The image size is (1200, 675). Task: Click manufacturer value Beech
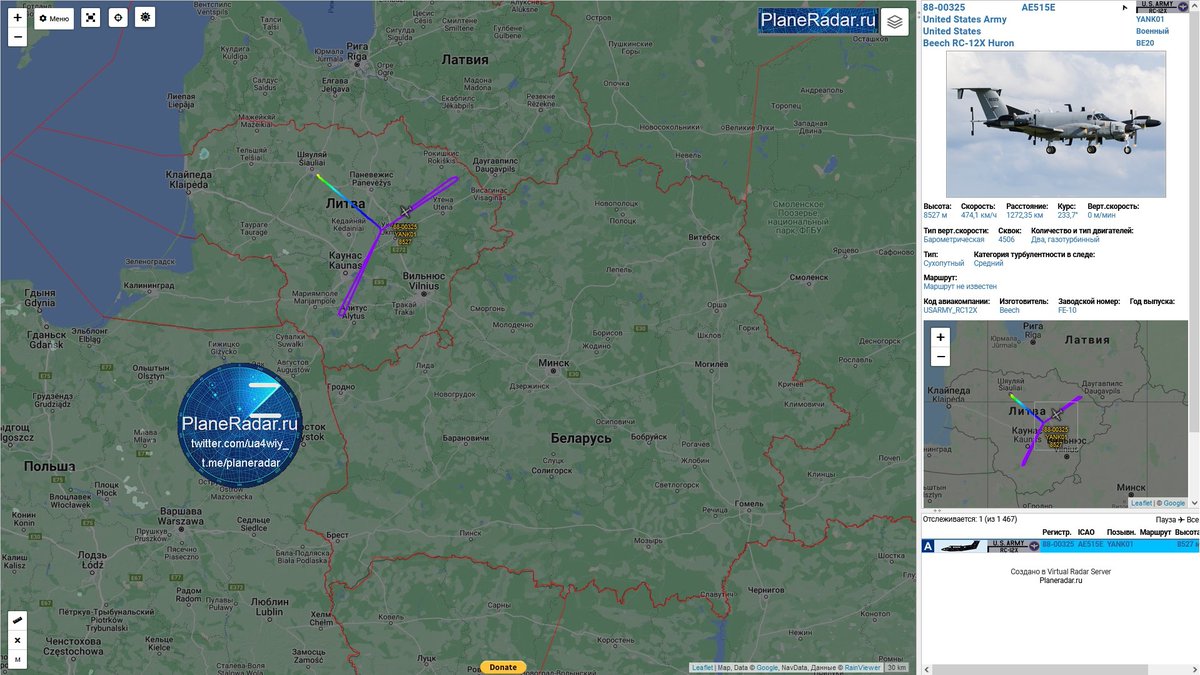(1009, 310)
